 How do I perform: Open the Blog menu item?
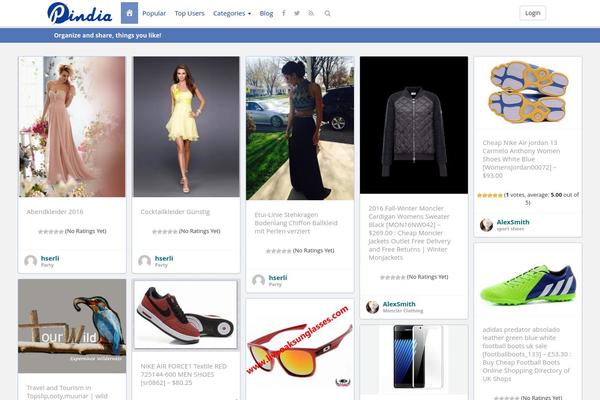click(x=266, y=13)
